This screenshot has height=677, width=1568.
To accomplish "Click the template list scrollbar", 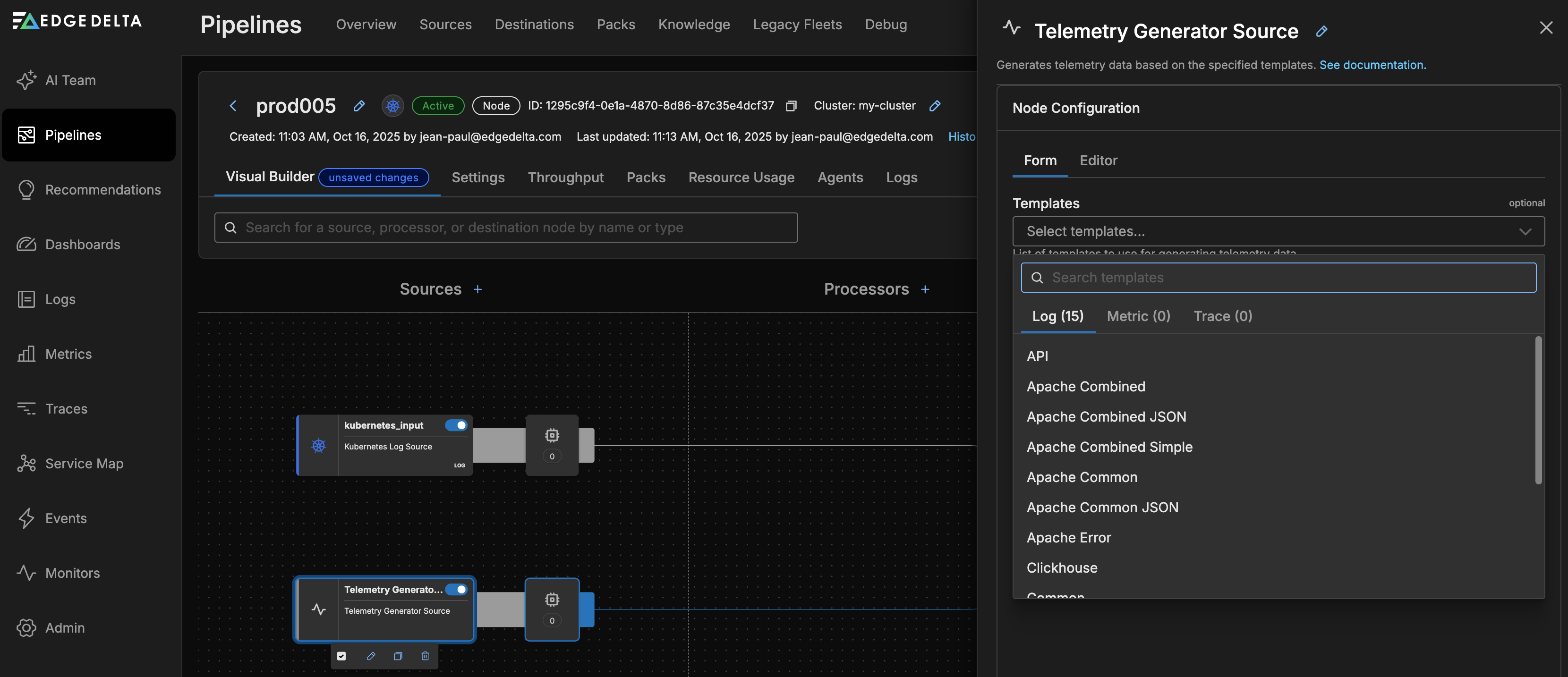I will pos(1538,410).
